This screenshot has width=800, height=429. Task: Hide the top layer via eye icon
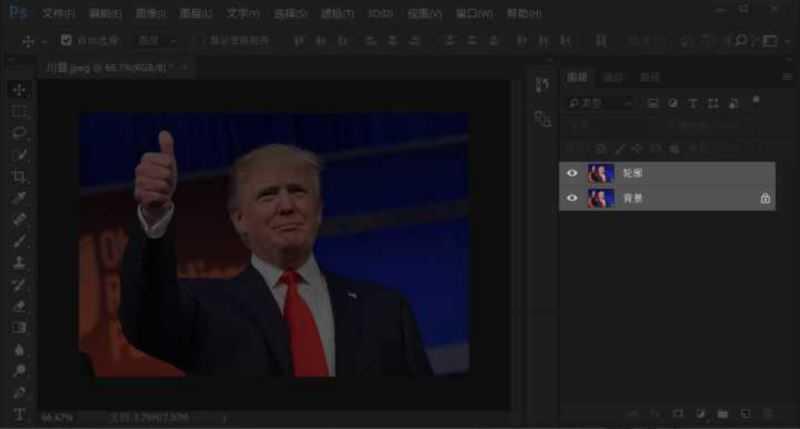point(572,173)
